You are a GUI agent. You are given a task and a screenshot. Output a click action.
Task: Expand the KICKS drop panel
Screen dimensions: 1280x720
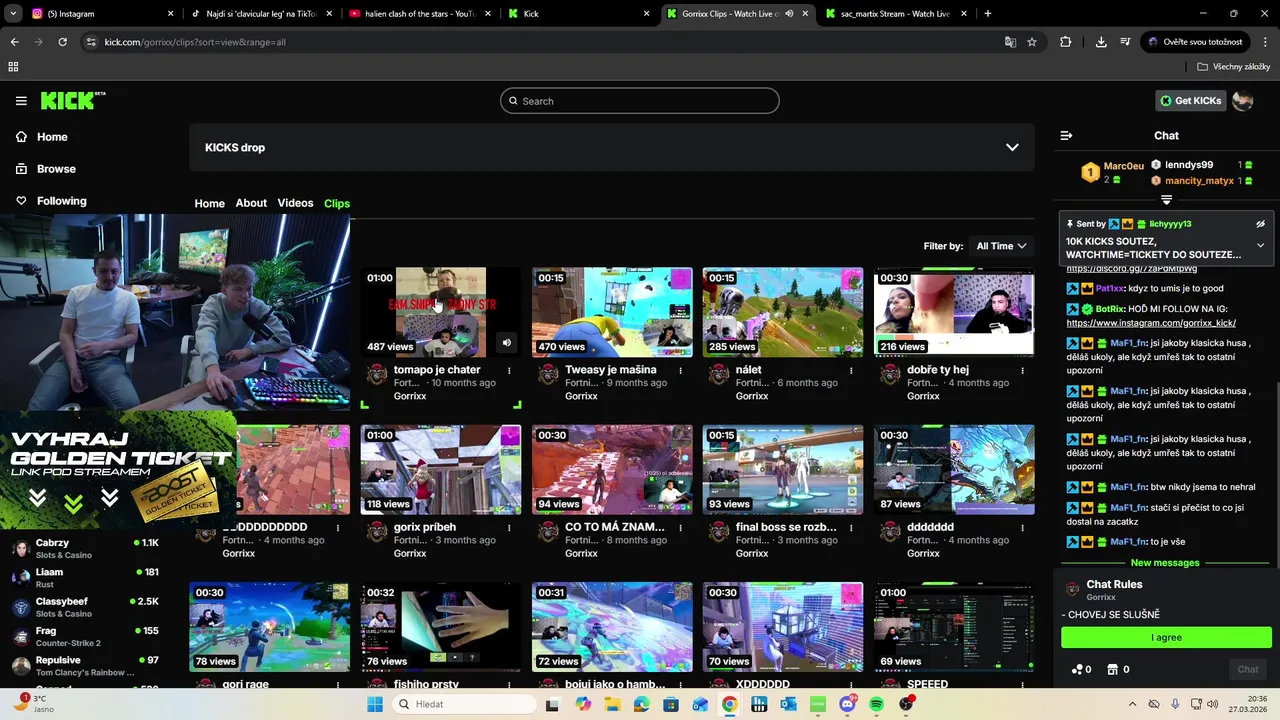pyautogui.click(x=1012, y=147)
